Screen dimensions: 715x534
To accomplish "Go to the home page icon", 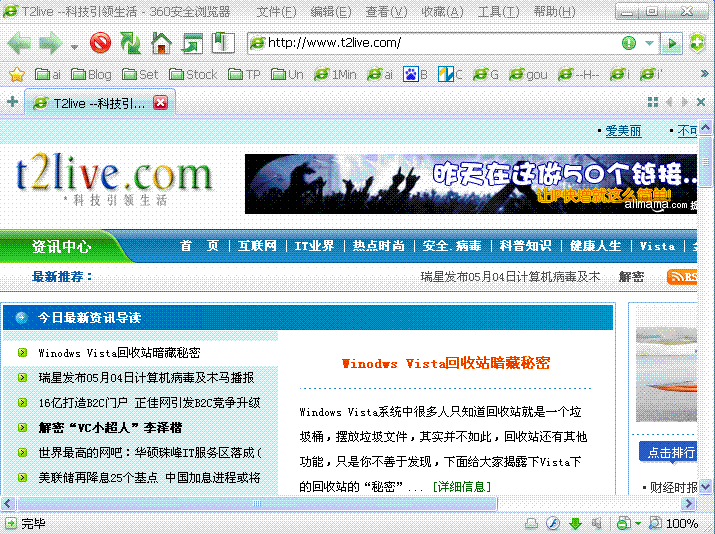I will point(161,43).
